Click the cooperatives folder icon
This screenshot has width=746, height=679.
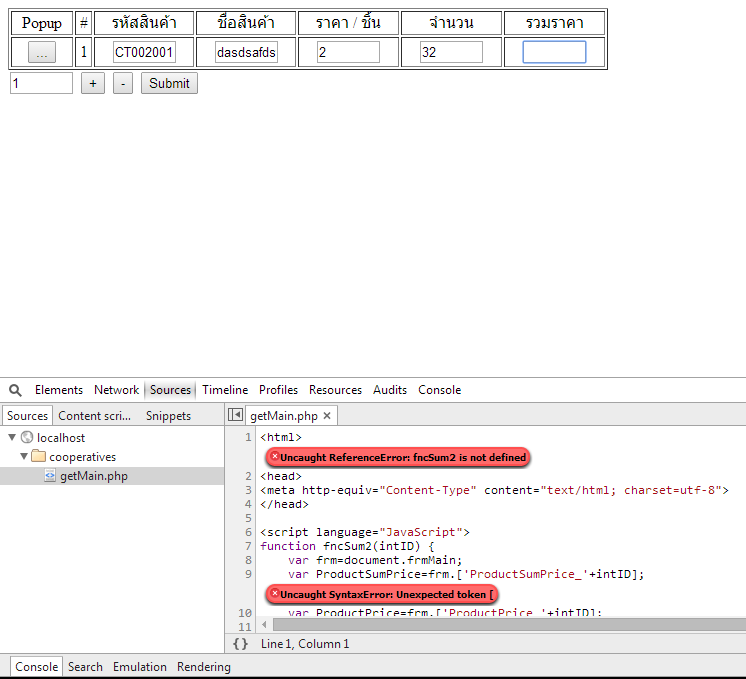point(39,456)
